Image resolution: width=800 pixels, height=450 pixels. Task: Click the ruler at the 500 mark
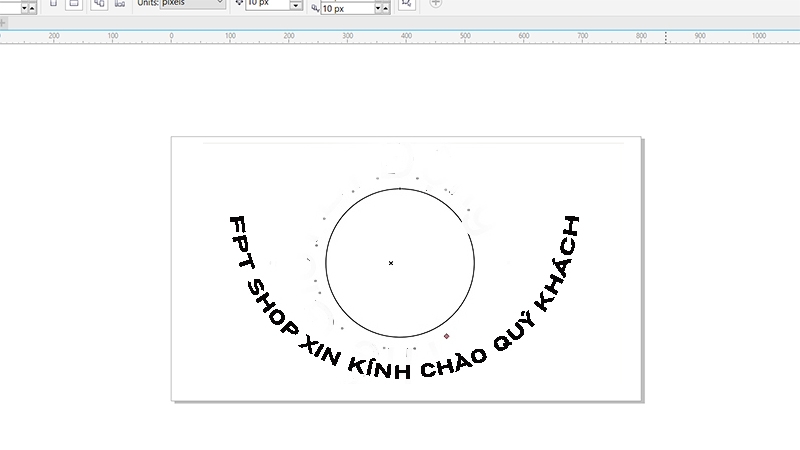[x=465, y=36]
